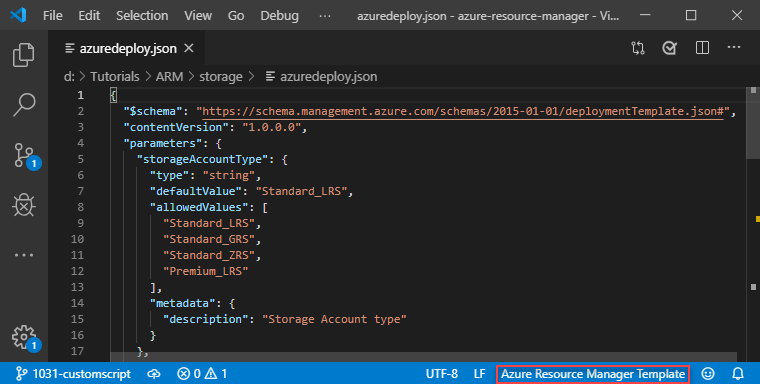Click azuredeploy.json in the breadcrumb
Viewport: 760px width, 384px height.
pos(328,77)
